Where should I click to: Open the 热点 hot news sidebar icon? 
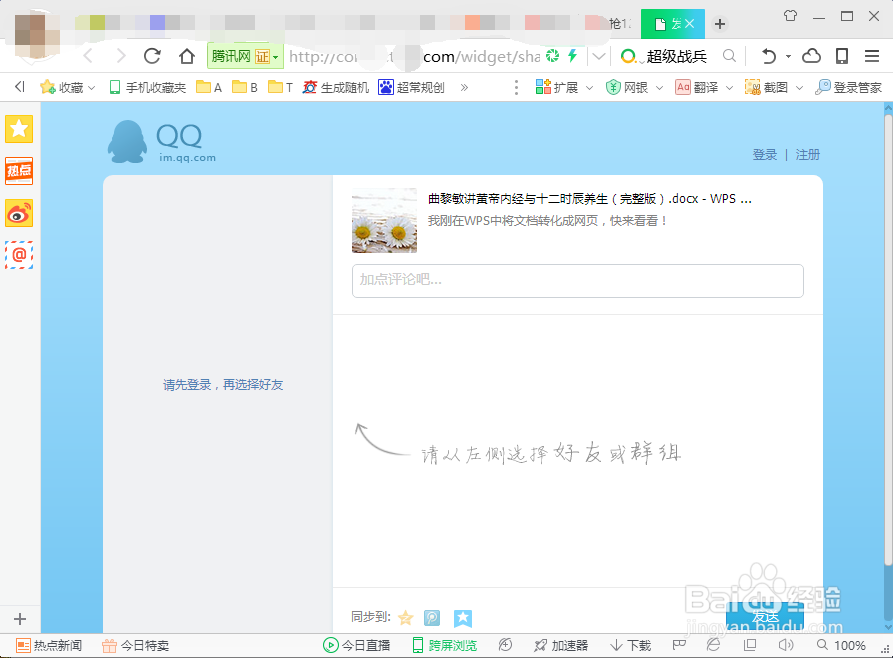click(x=19, y=171)
